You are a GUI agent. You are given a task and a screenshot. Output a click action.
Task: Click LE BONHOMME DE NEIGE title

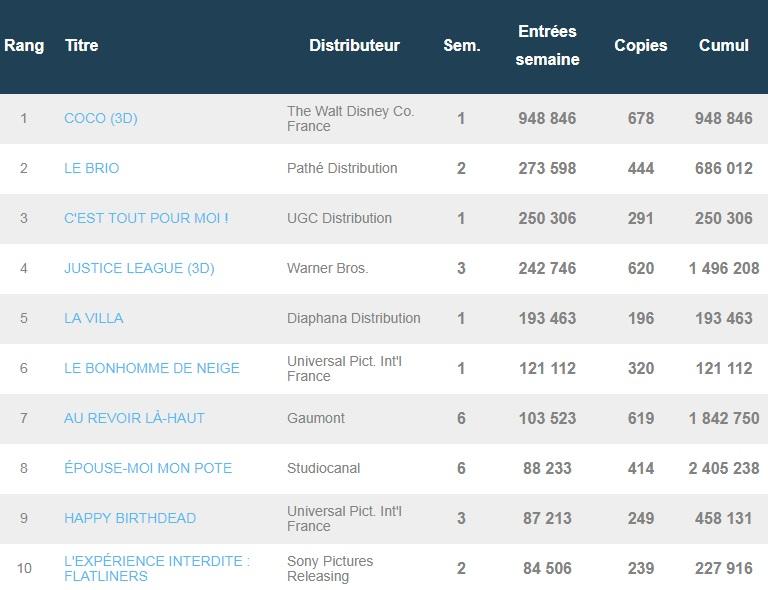click(151, 368)
